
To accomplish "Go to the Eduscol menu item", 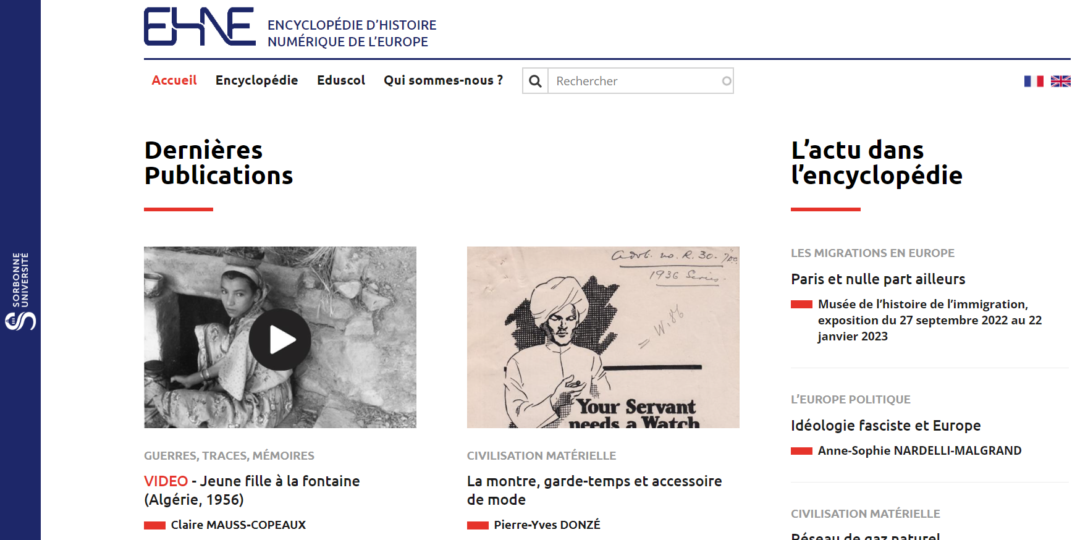I will pyautogui.click(x=341, y=81).
